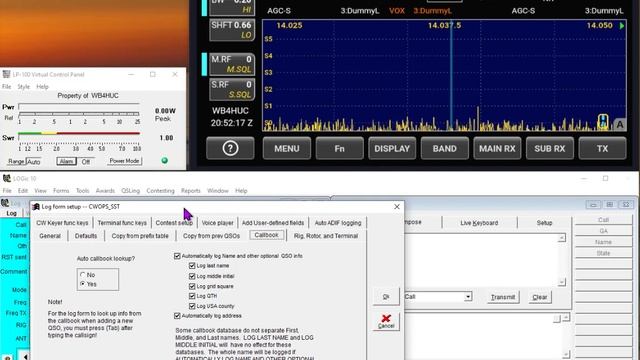Open the Contesting menu in LOGic 10
Image resolution: width=640 pixels, height=360 pixels.
click(x=160, y=191)
